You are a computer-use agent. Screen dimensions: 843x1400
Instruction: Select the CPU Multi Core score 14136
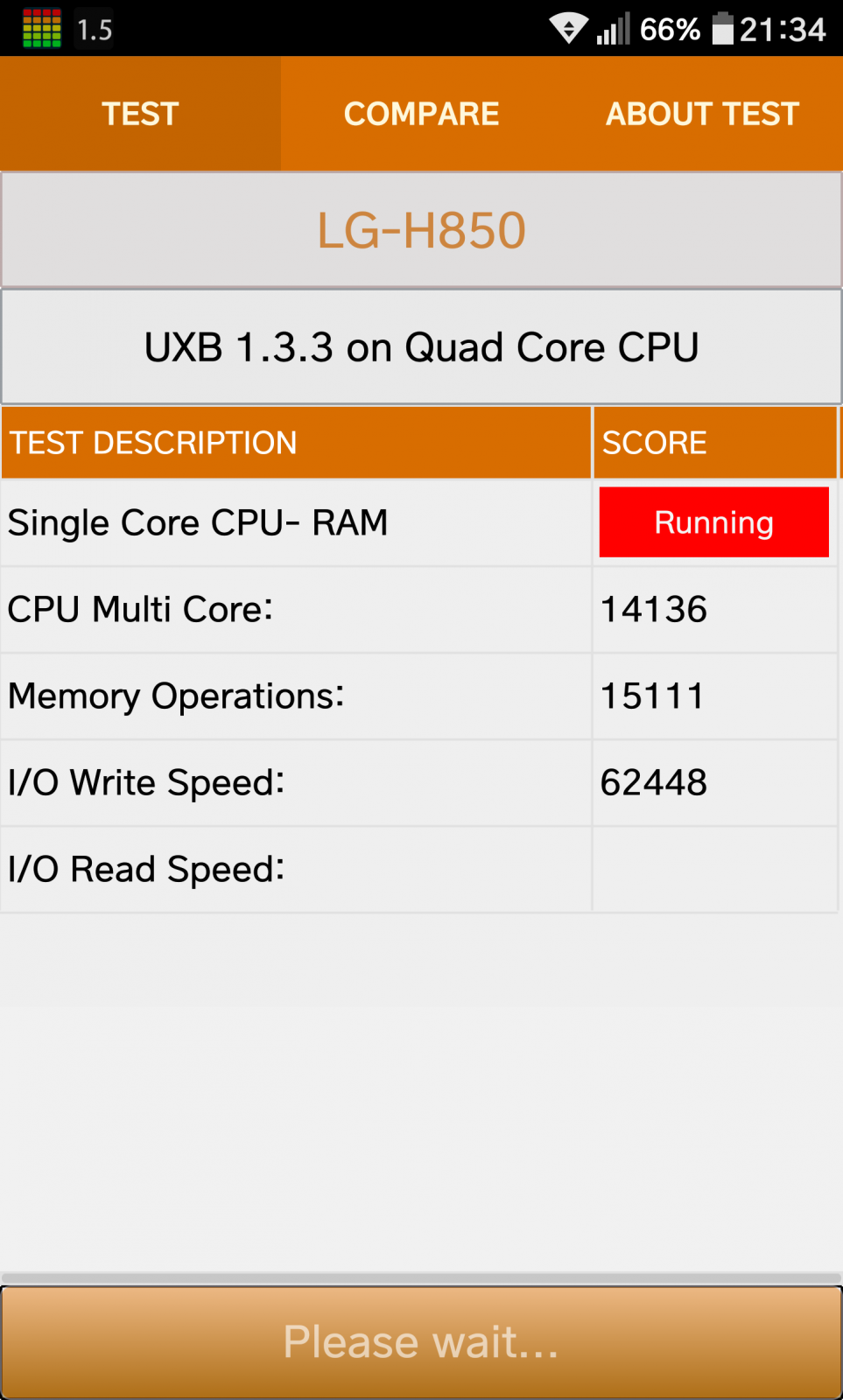[654, 609]
